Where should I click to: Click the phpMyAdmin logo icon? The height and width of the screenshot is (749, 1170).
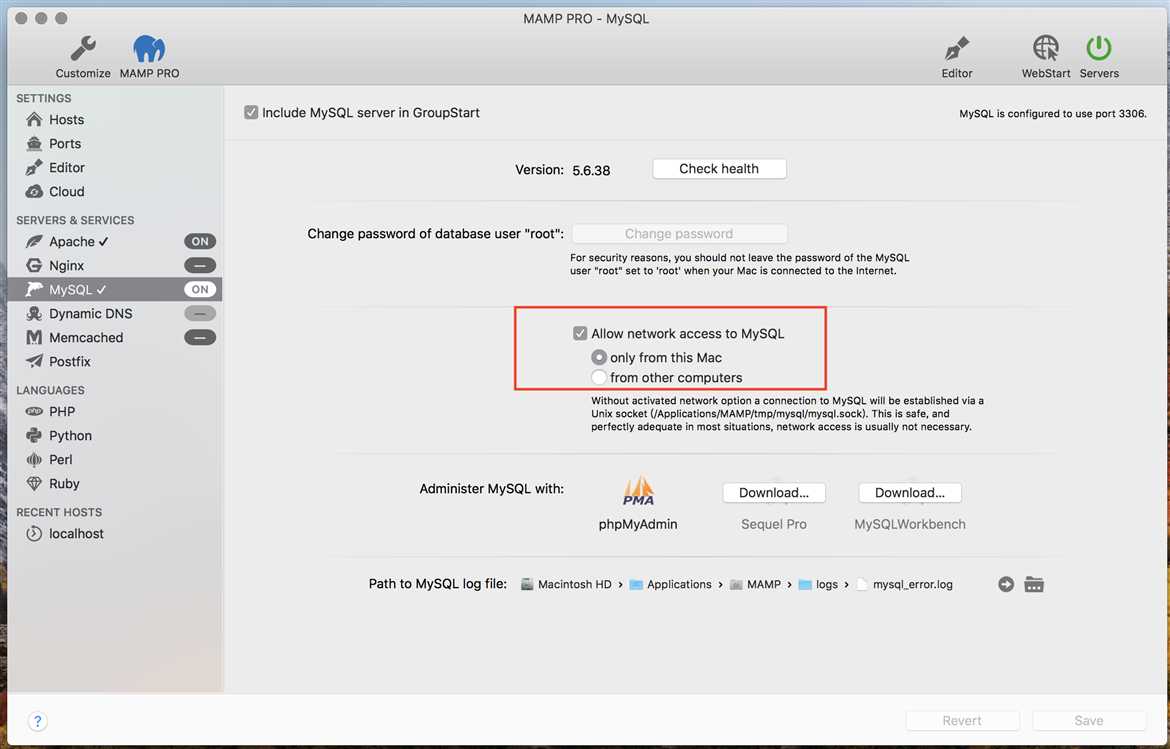(x=638, y=491)
